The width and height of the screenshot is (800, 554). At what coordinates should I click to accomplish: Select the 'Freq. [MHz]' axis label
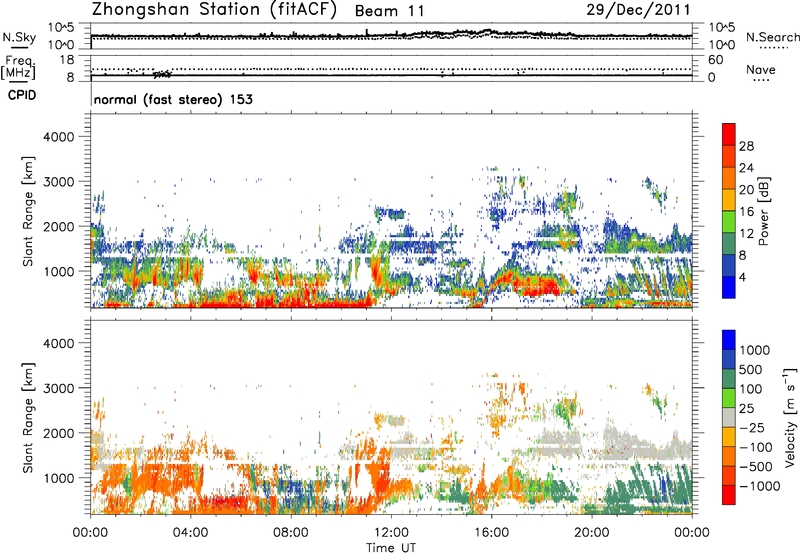coord(19,68)
